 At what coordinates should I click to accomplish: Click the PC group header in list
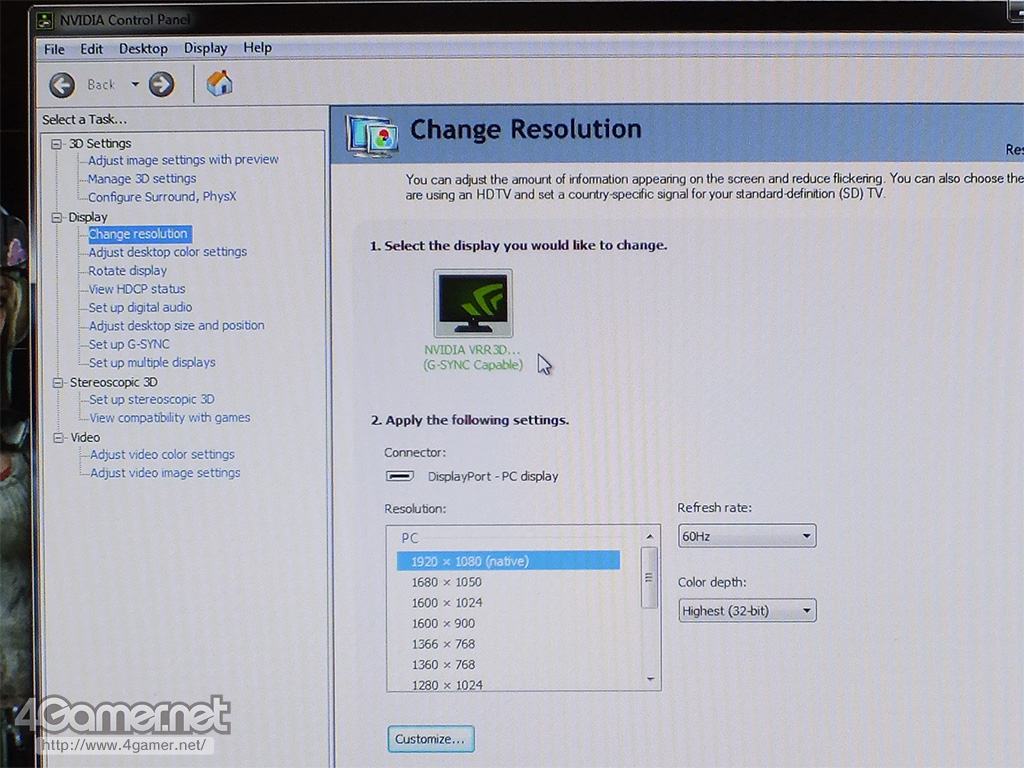(409, 538)
